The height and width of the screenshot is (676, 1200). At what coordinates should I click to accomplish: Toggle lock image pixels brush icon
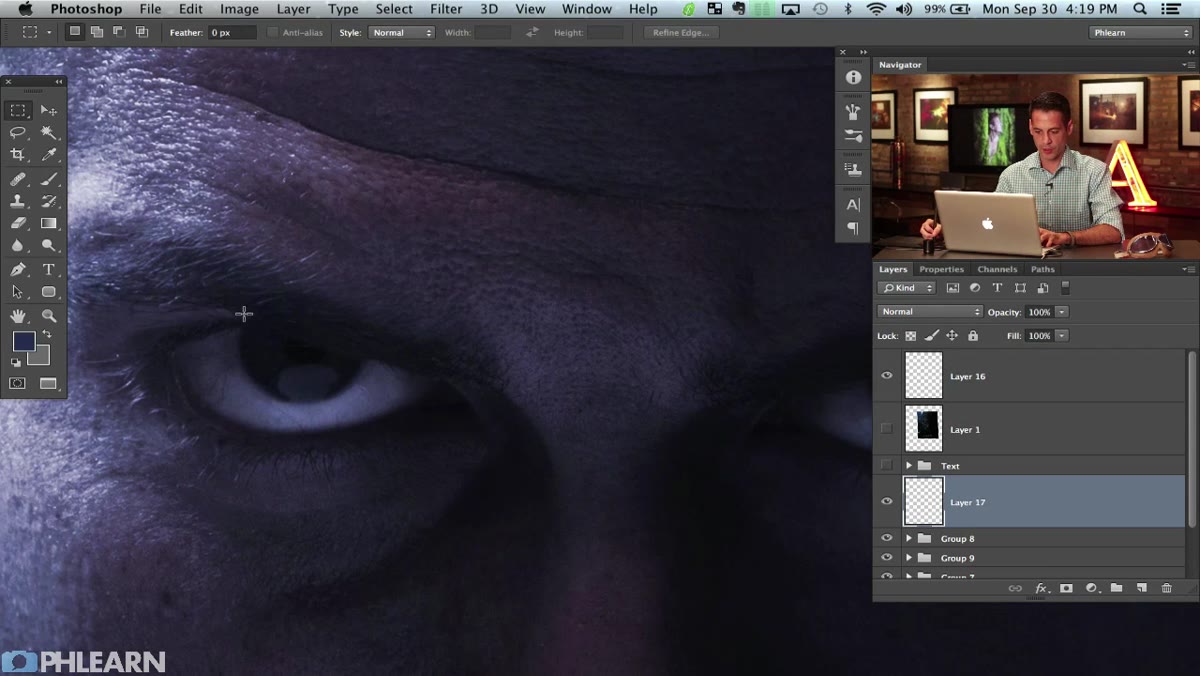(931, 336)
